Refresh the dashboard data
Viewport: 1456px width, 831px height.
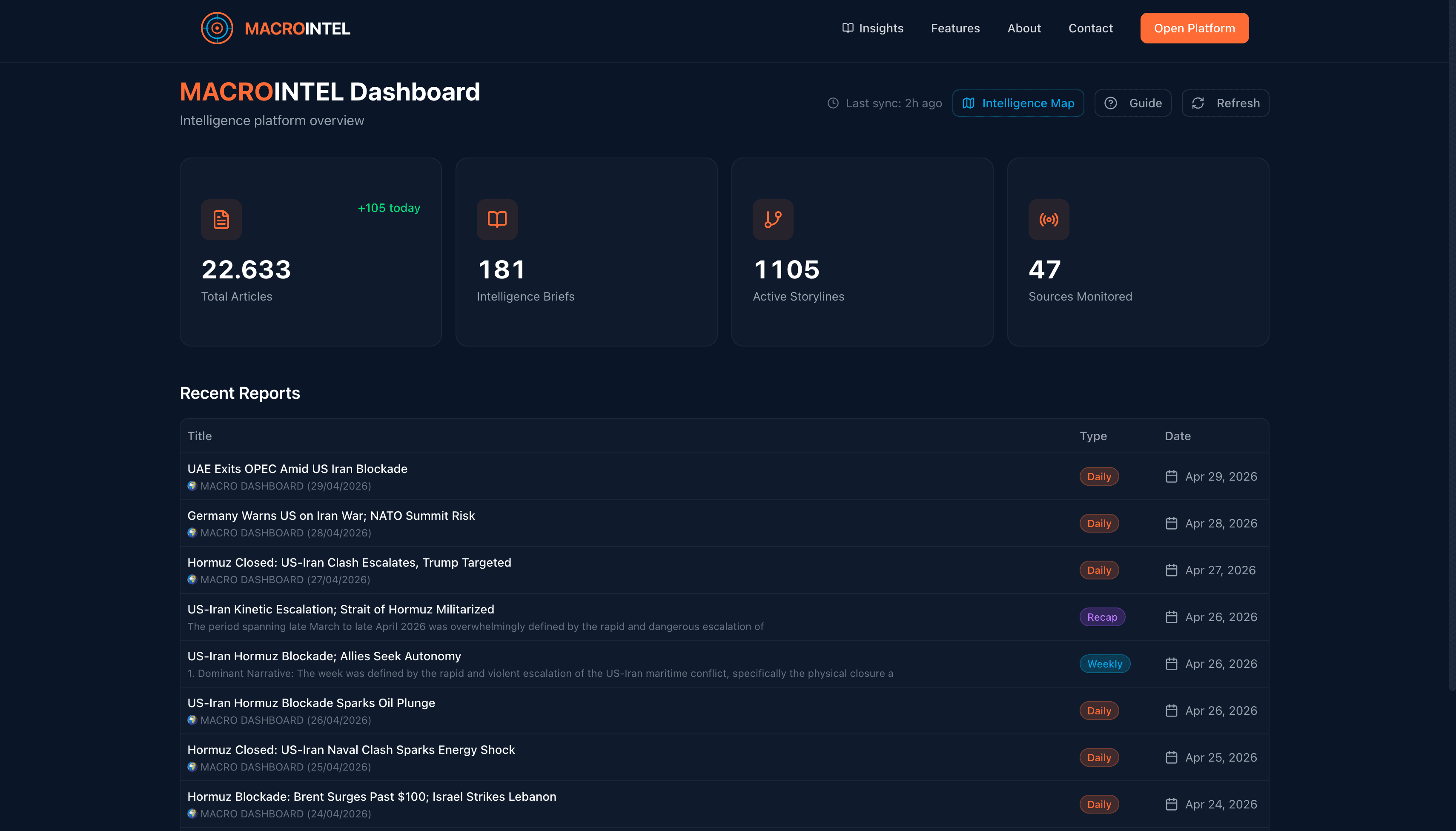tap(1225, 103)
